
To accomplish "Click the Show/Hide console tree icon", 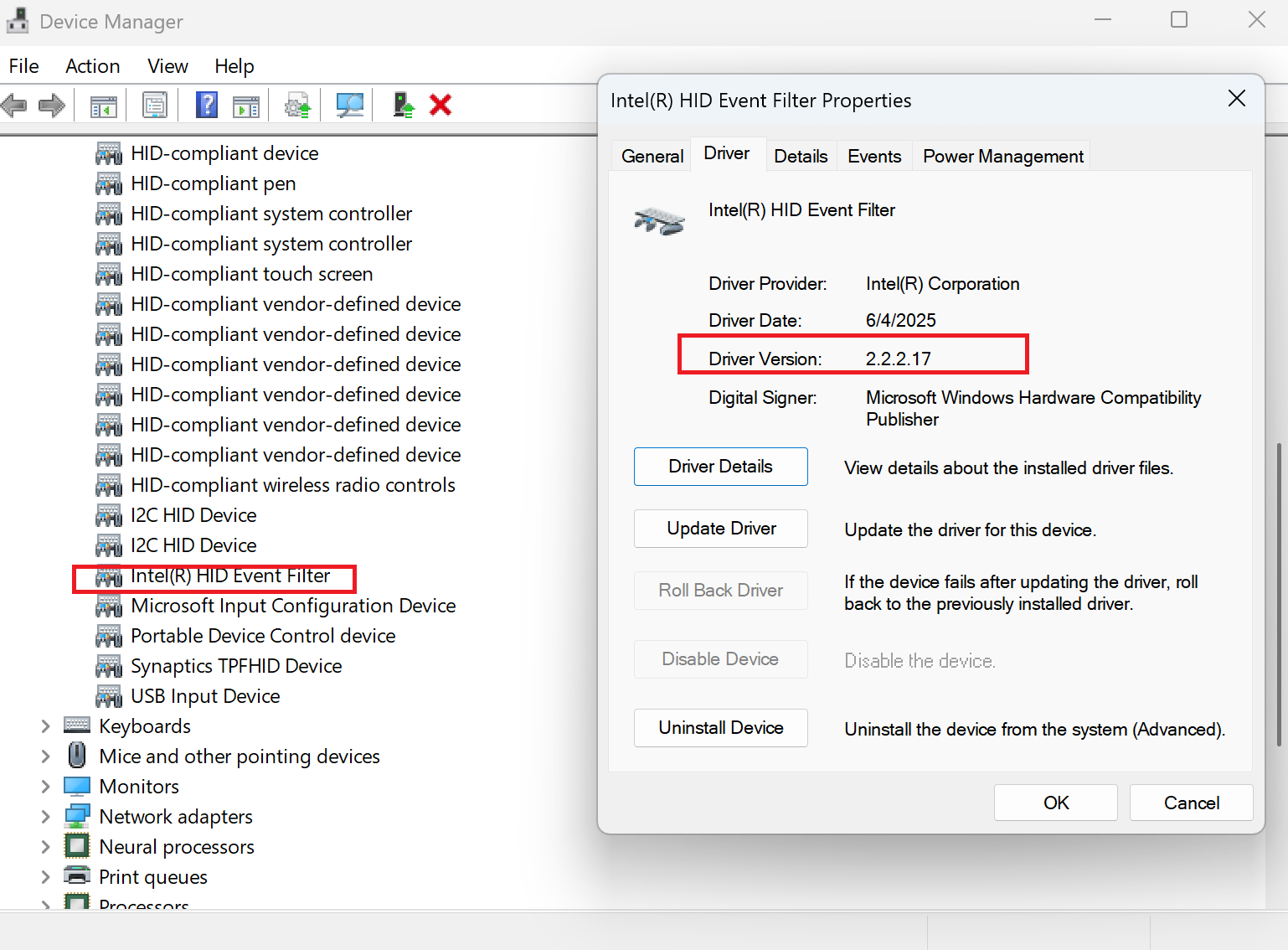I will (x=103, y=106).
